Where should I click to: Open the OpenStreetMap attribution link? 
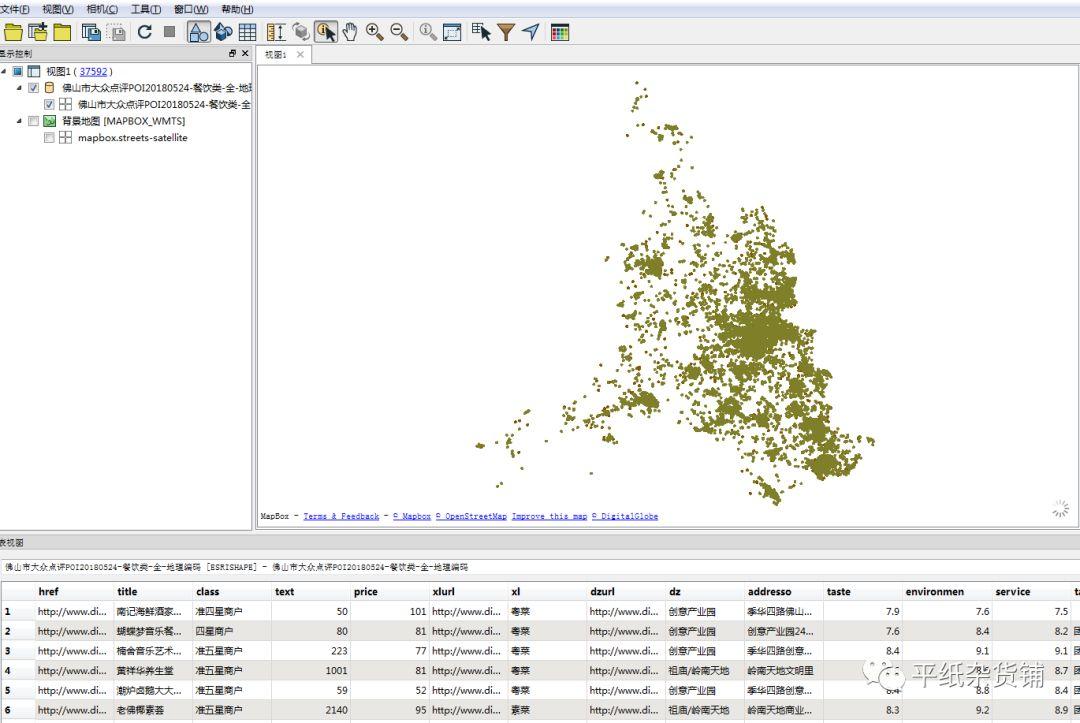tap(471, 517)
